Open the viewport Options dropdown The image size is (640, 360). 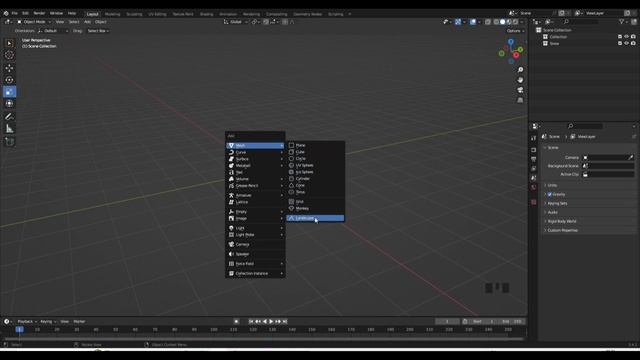pyautogui.click(x=515, y=31)
